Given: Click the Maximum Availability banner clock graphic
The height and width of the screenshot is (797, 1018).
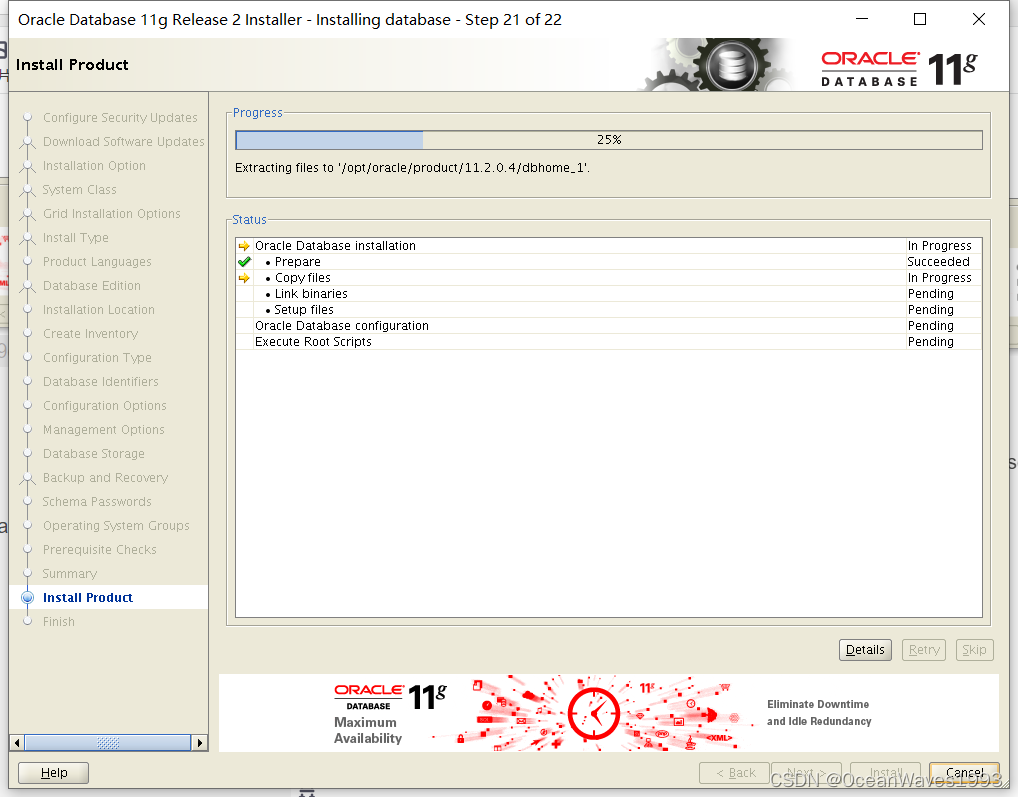Looking at the screenshot, I should [x=593, y=713].
